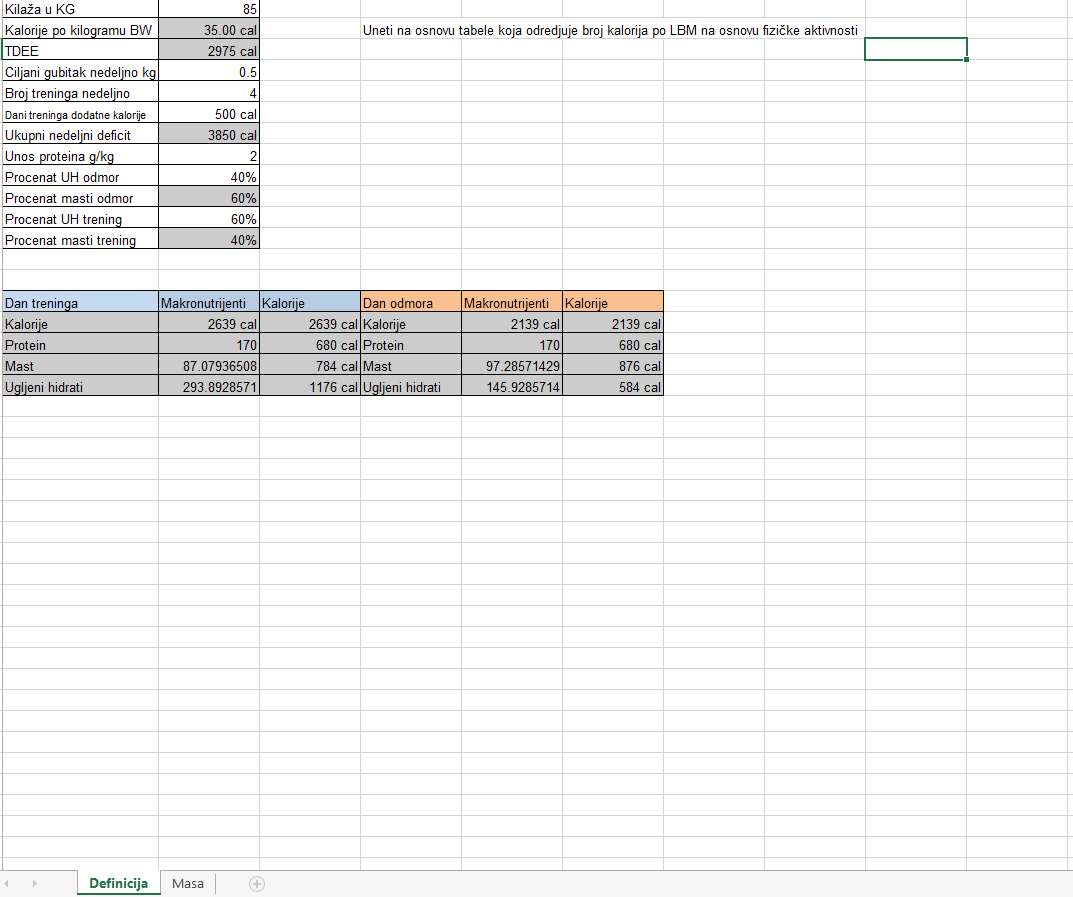Select the Kilaža u KG label cell

tap(80, 9)
